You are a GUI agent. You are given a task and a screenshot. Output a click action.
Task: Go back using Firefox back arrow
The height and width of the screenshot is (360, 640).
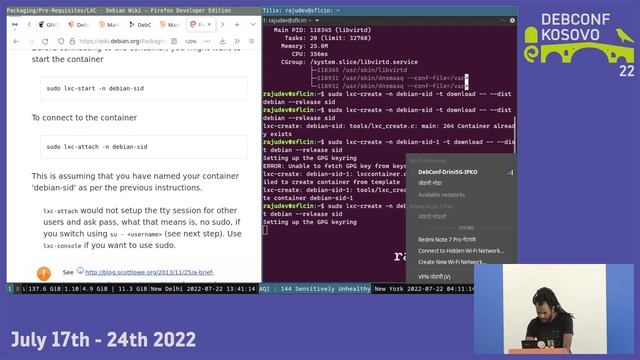coord(16,41)
